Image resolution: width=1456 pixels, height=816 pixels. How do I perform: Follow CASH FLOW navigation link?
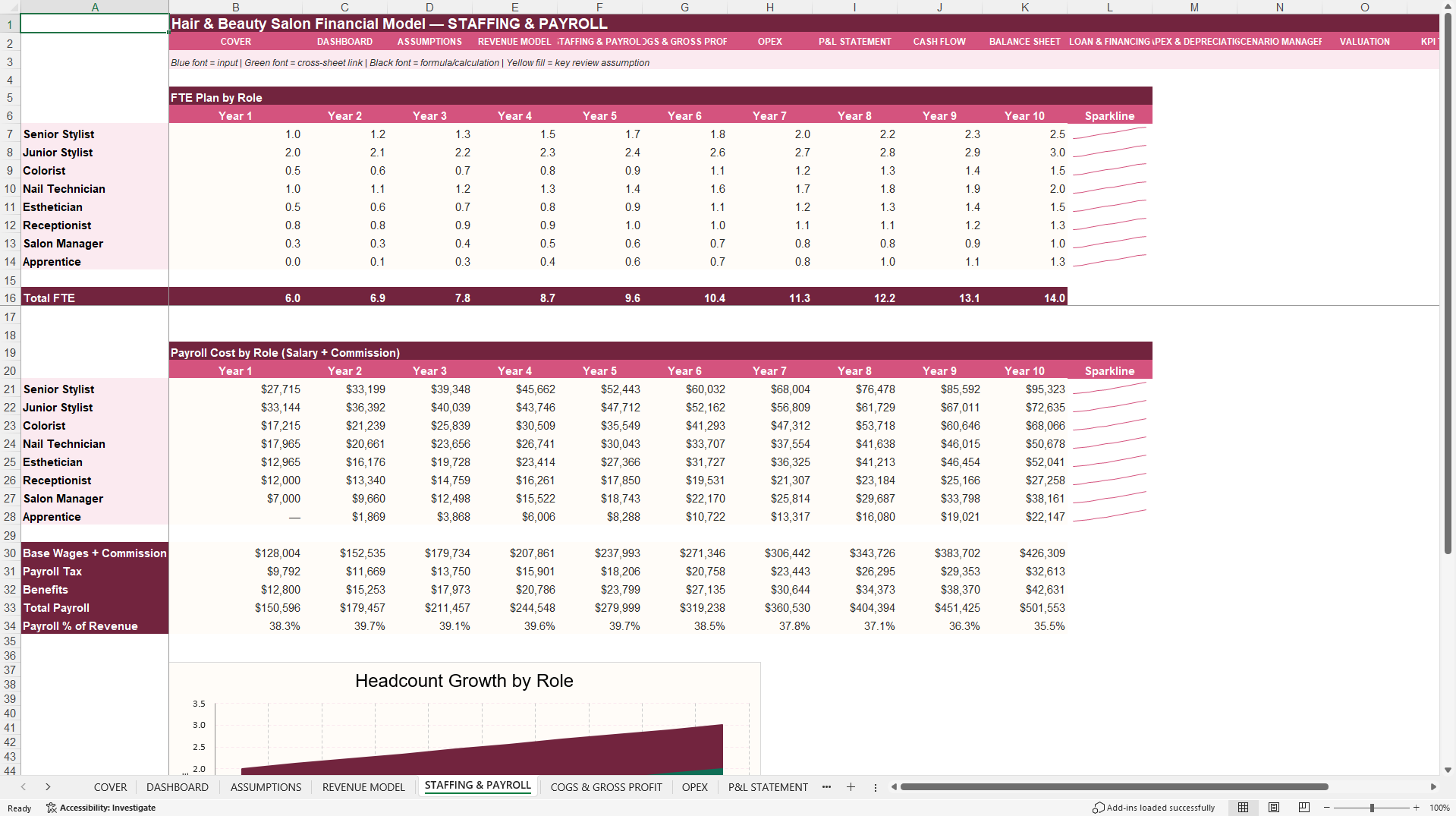tap(939, 42)
